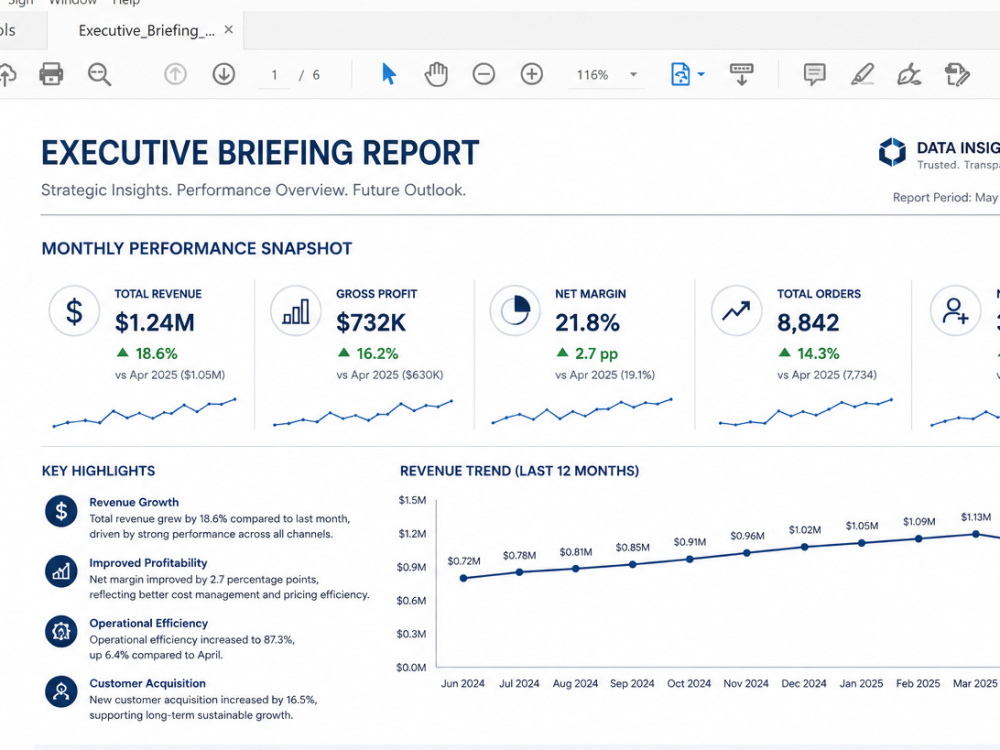Go to next page arrow
1000x750 pixels.
click(x=224, y=75)
